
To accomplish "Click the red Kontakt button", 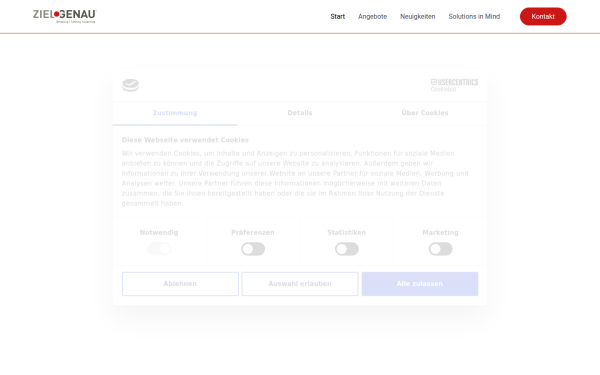I will (543, 16).
